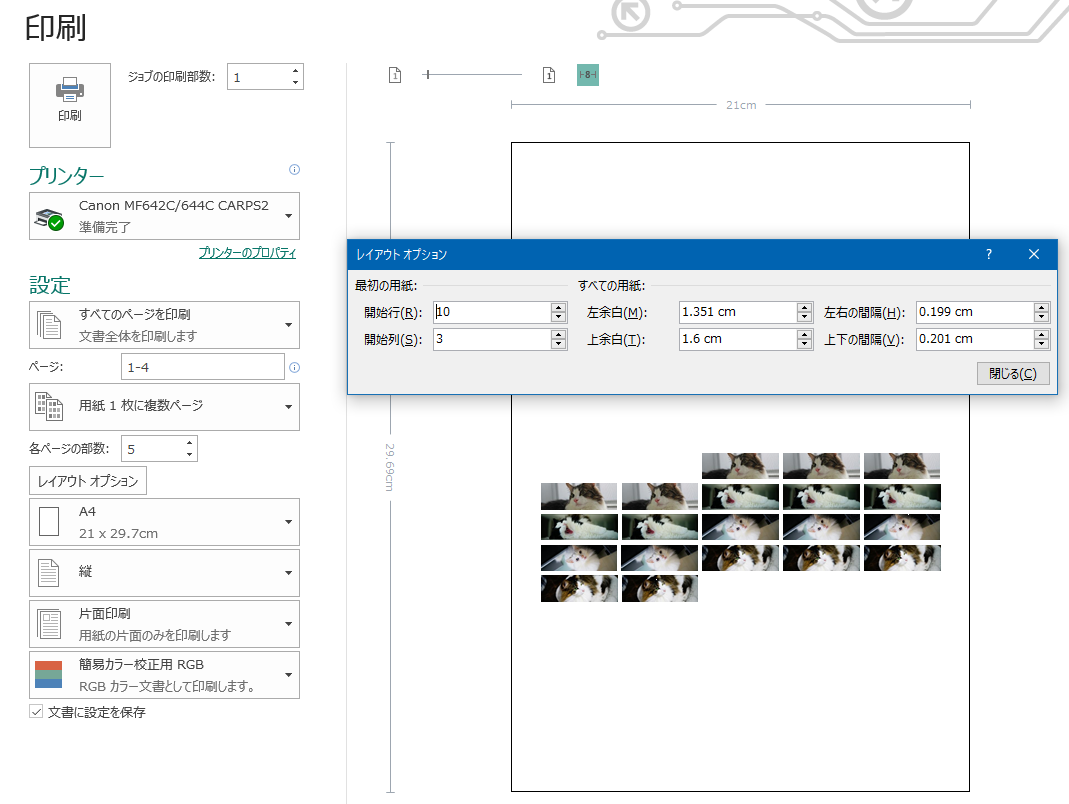Click the large Print button
The height and width of the screenshot is (804, 1069).
point(70,105)
